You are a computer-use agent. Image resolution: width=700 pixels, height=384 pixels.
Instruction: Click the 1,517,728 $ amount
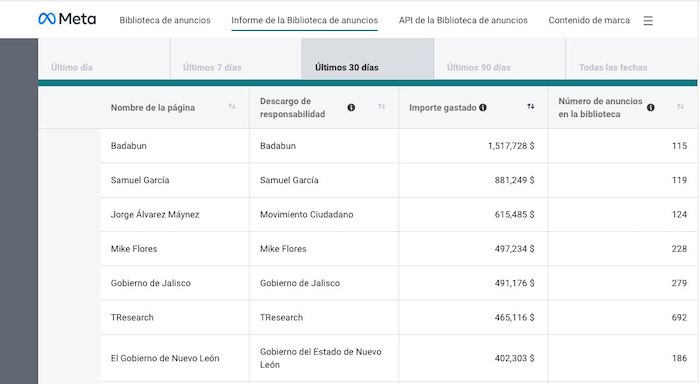click(x=511, y=146)
